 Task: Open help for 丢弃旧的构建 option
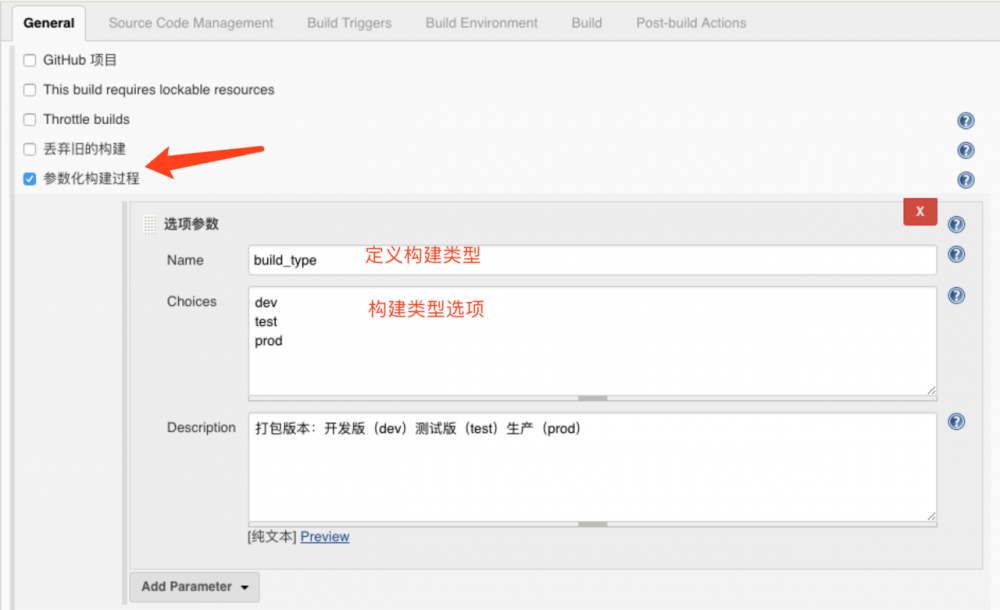click(966, 150)
